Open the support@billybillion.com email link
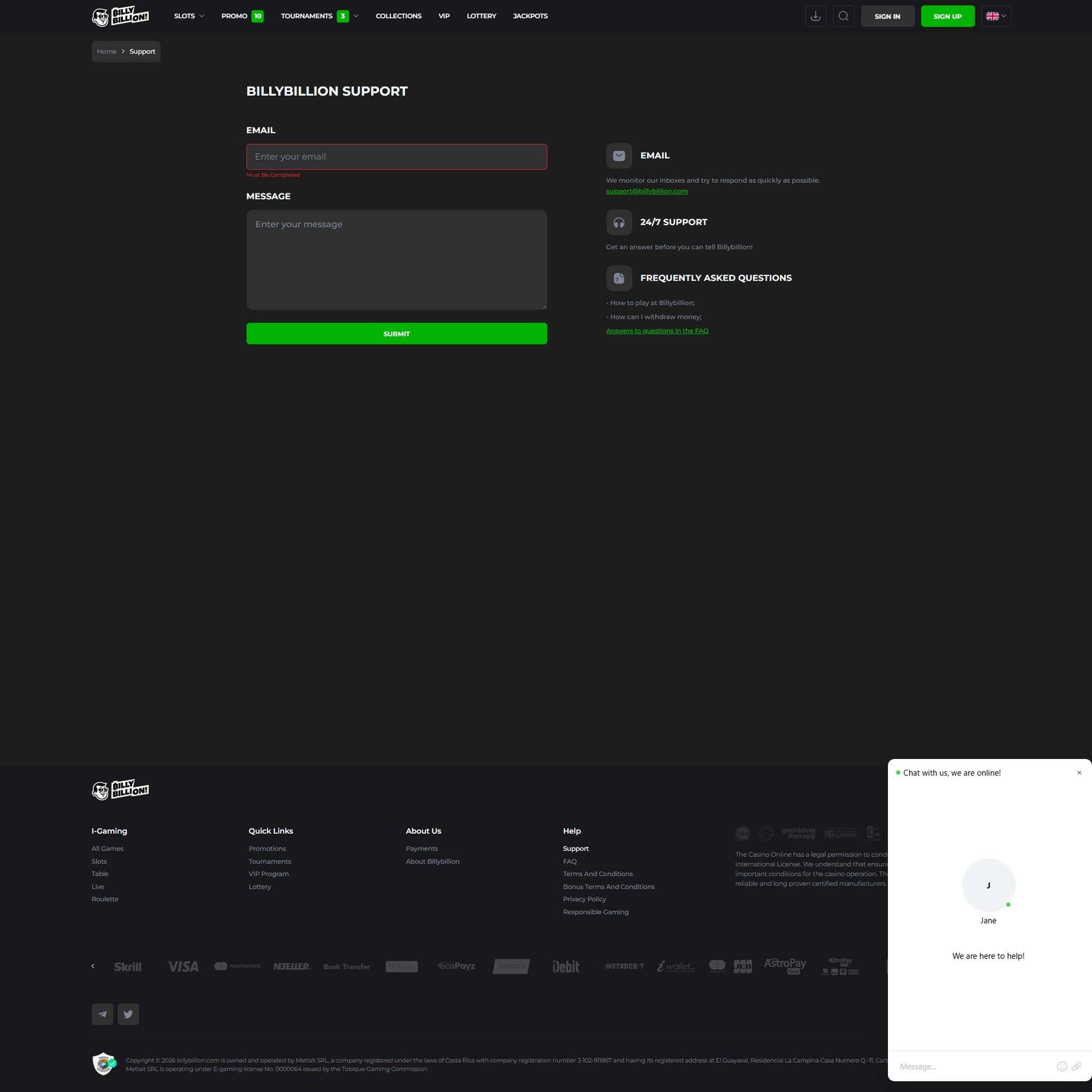Screen dimensions: 1092x1092 point(647,191)
